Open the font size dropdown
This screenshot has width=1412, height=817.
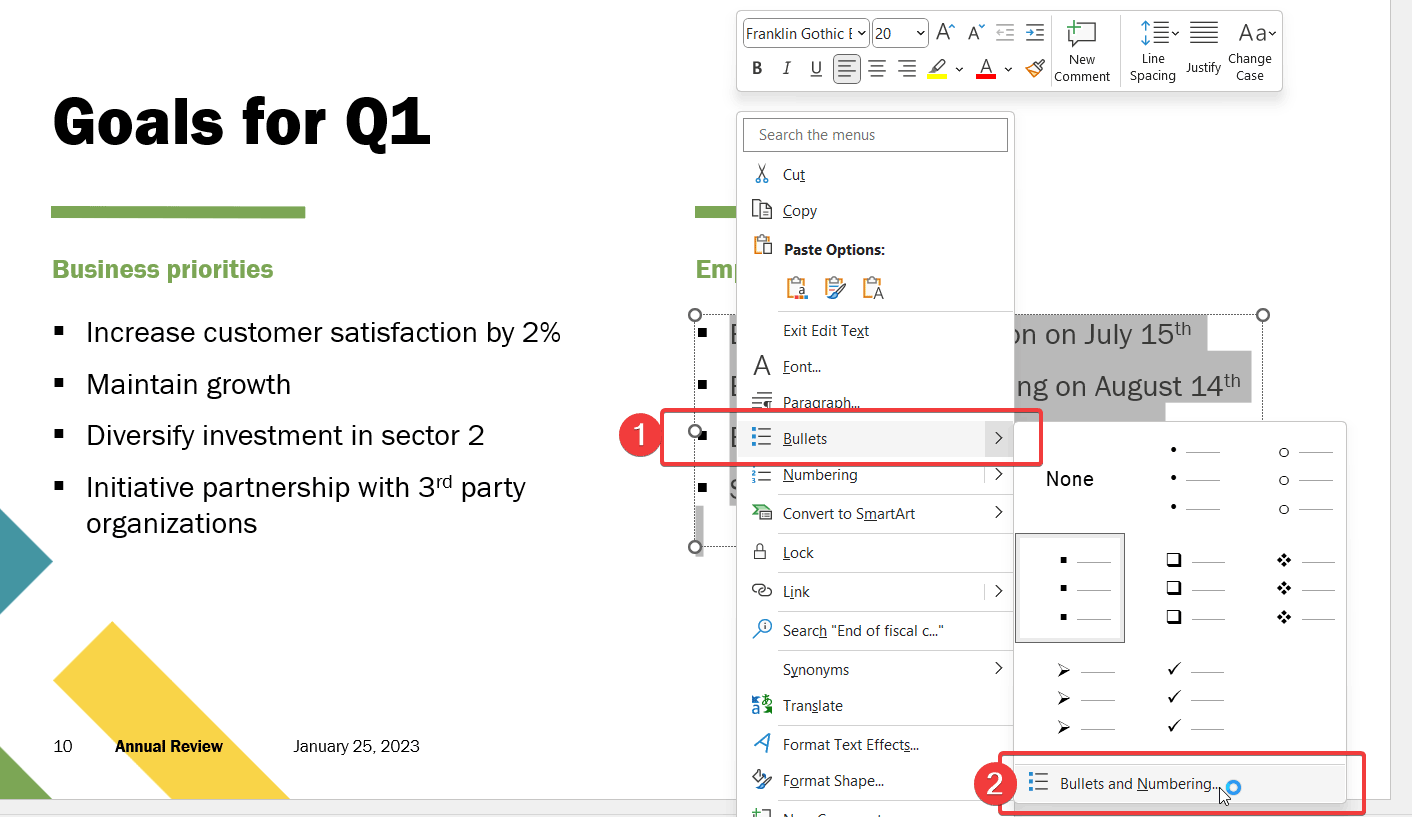pos(920,34)
